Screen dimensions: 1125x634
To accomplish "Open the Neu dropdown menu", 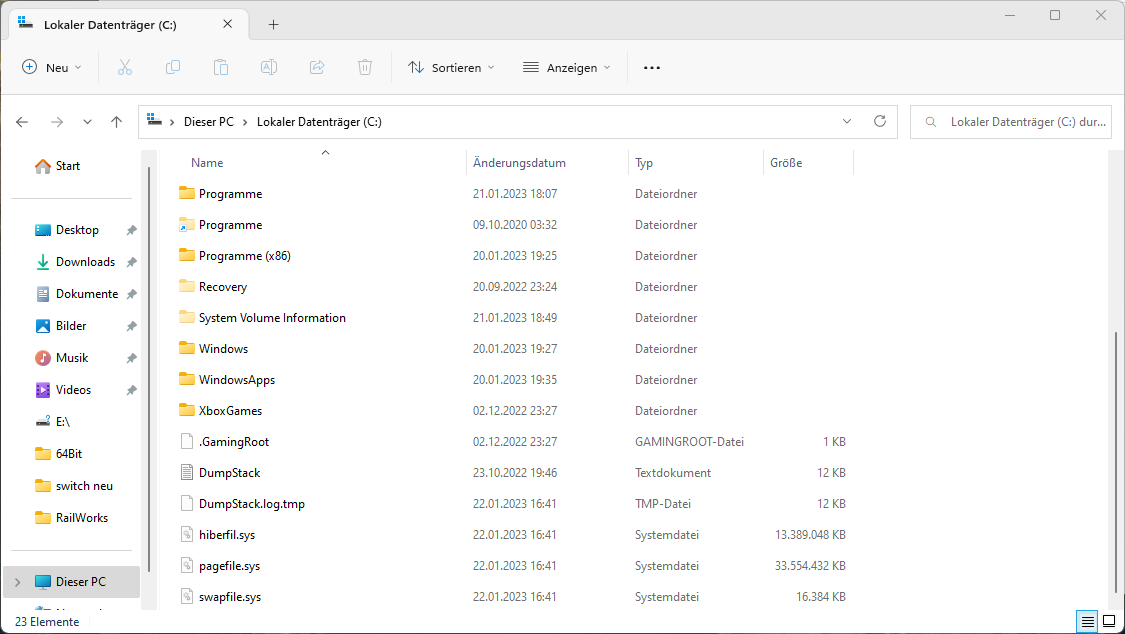I will 52,67.
